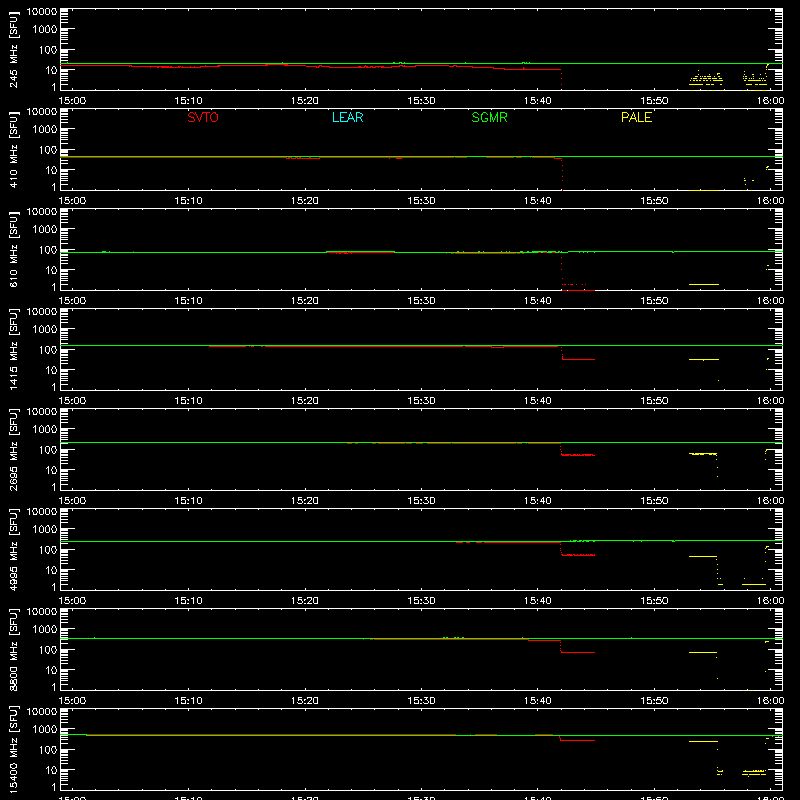Select the "245 MHz [SFU]" axis title
800x800 pixels.
point(14,49)
